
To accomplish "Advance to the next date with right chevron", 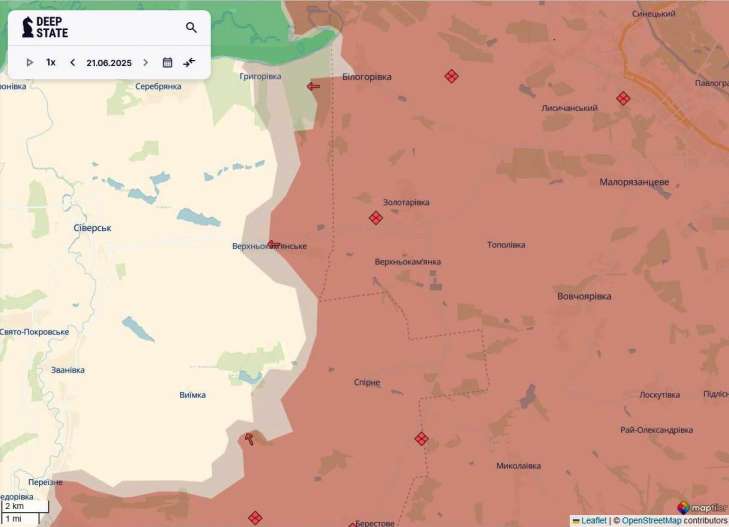I will click(145, 62).
